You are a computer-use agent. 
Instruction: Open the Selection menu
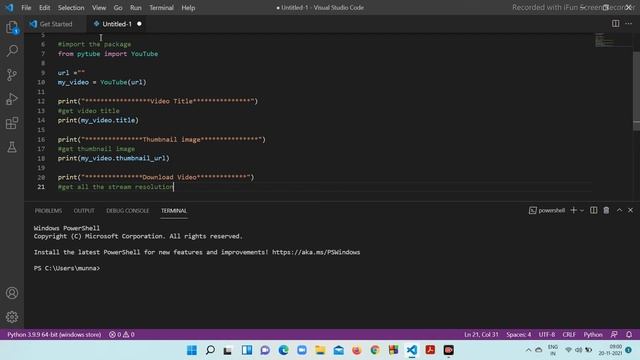[71, 8]
